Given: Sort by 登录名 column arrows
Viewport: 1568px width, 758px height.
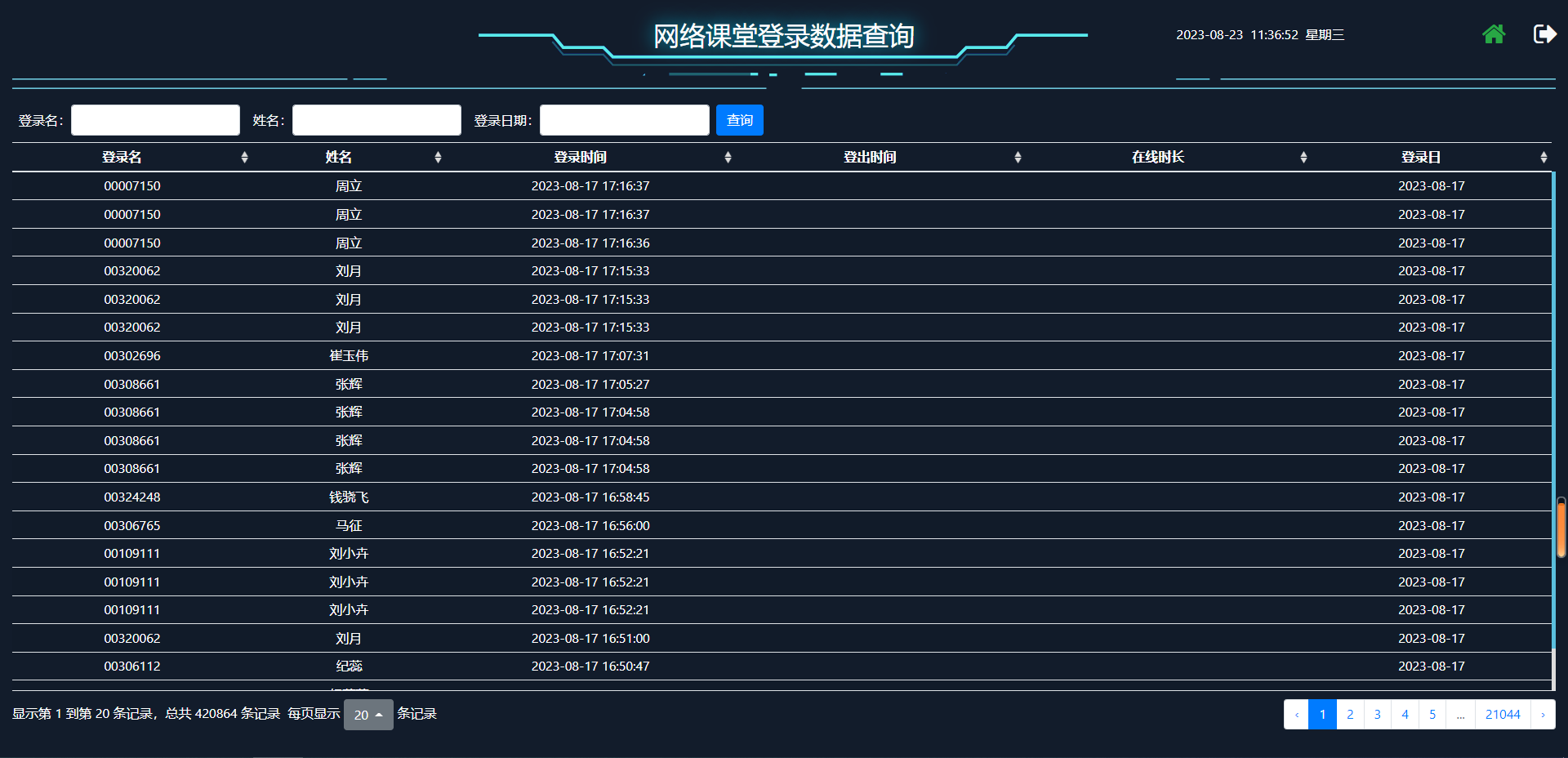Looking at the screenshot, I should [x=244, y=158].
